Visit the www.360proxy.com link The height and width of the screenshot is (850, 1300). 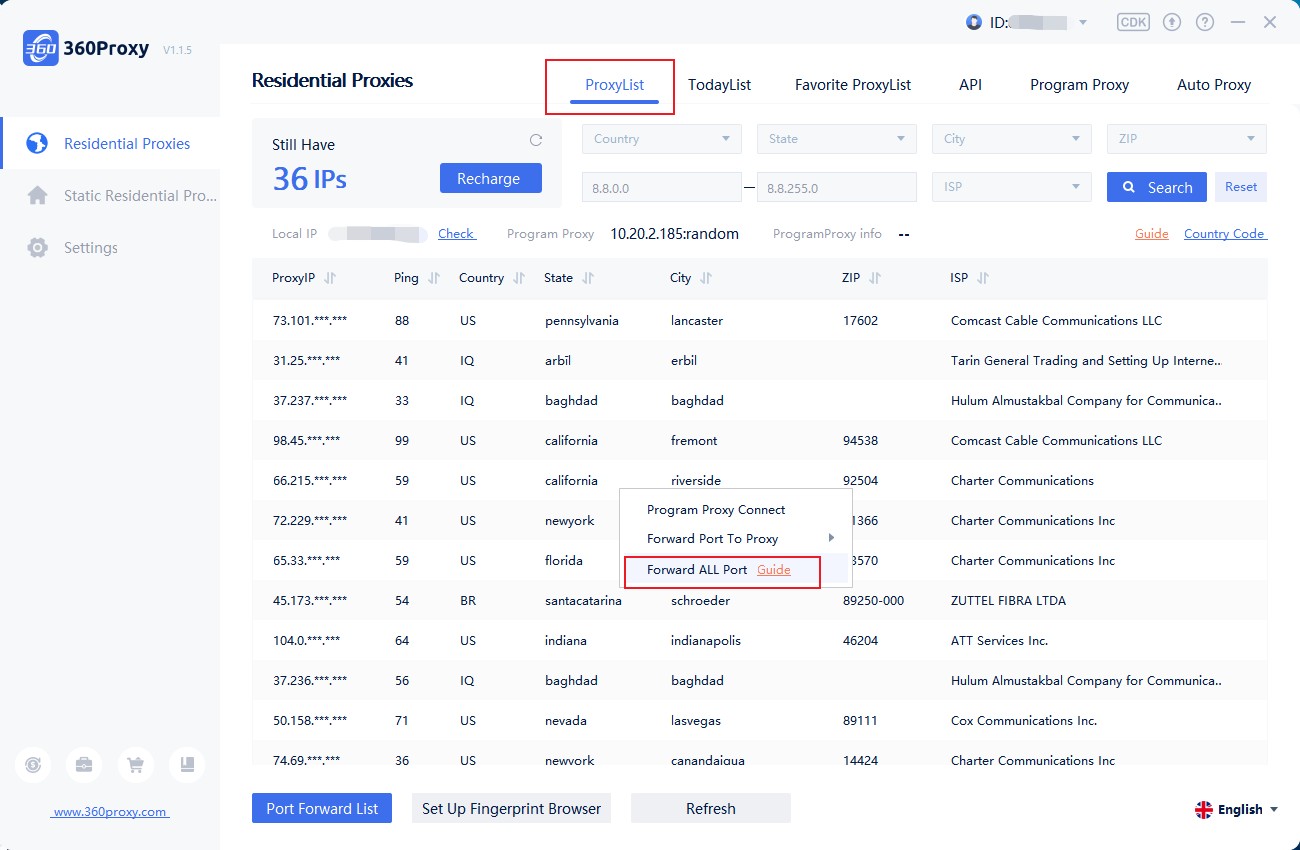(x=110, y=812)
